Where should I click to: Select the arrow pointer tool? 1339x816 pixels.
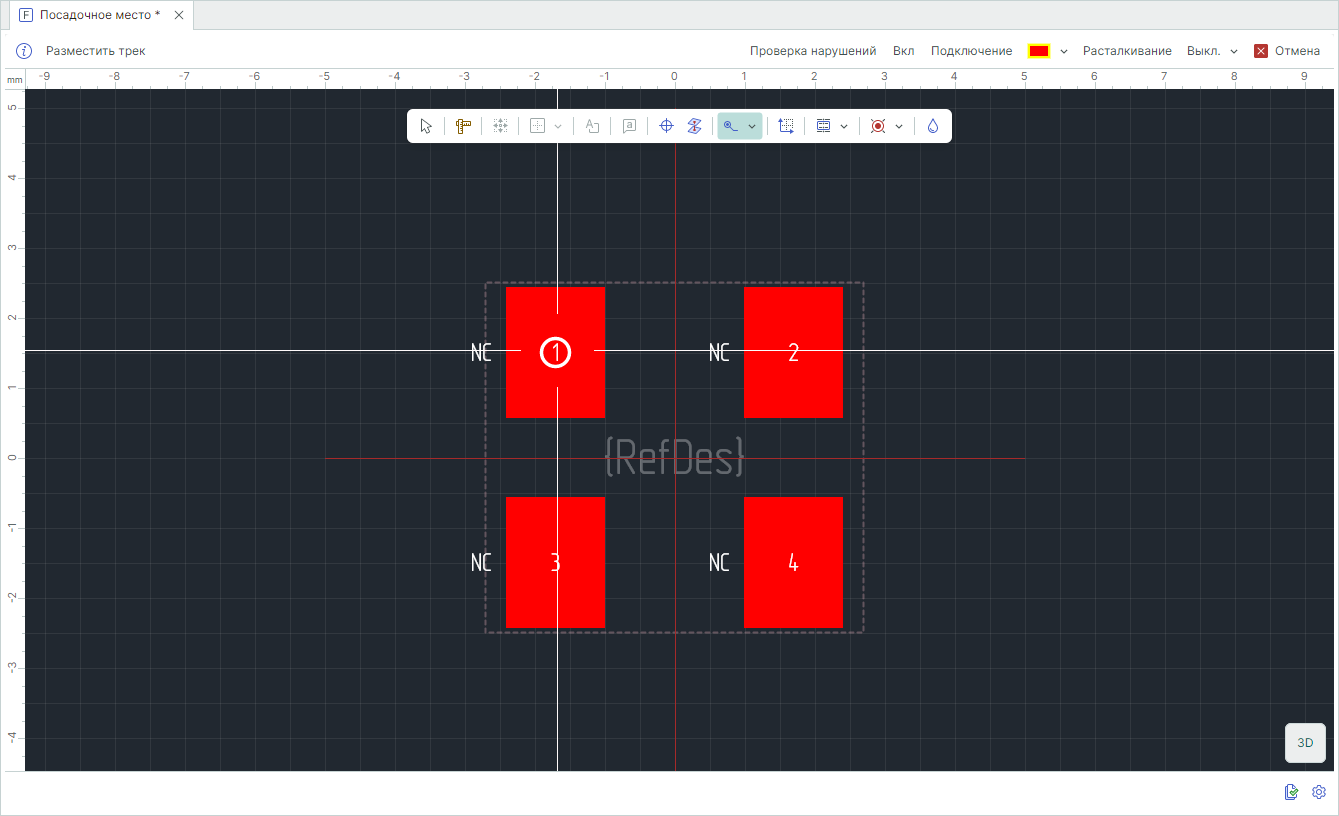(426, 126)
